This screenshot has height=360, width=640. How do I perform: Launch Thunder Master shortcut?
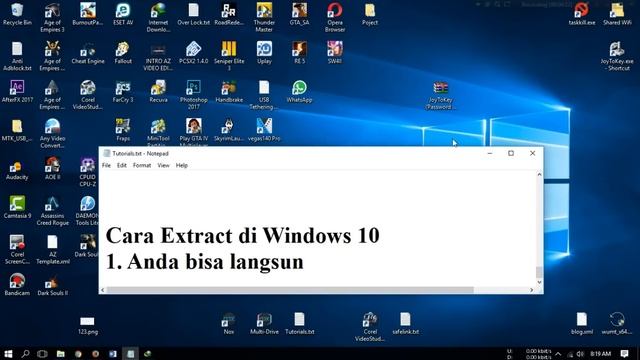click(264, 18)
